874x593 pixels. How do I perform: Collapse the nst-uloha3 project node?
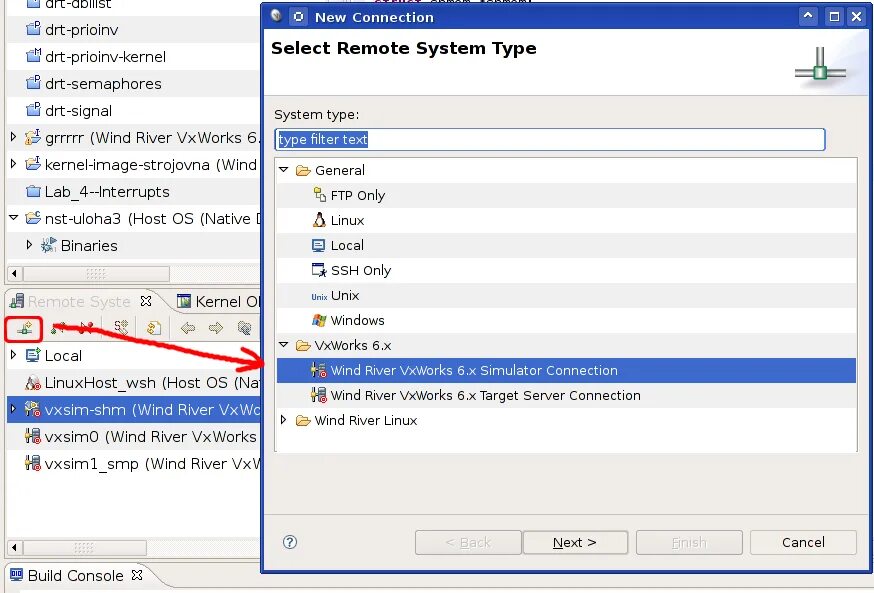pos(13,218)
